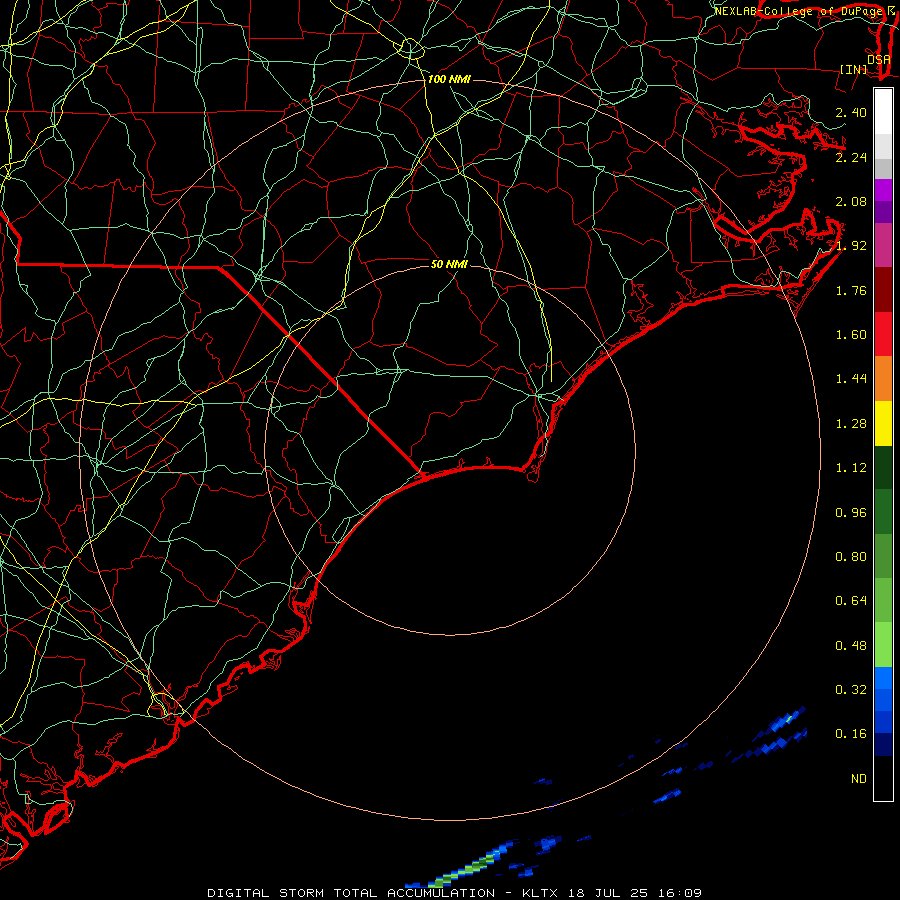Select the medium green swatch beside 0.80
This screenshot has width=900, height=900.
pos(883,556)
